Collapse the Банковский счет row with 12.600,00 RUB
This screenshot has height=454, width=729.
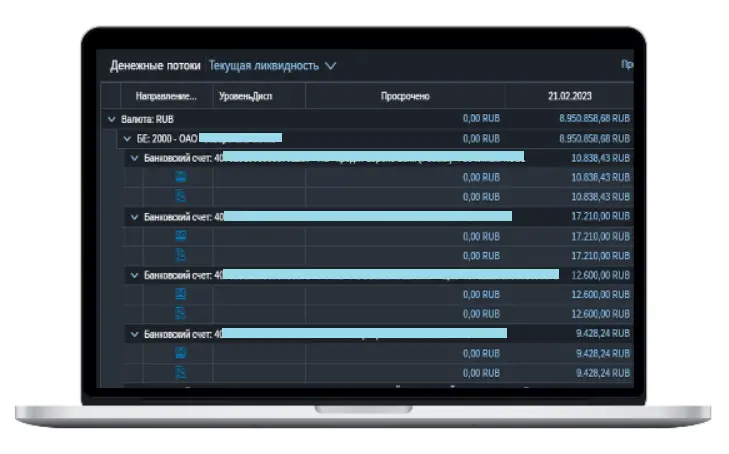[135, 274]
